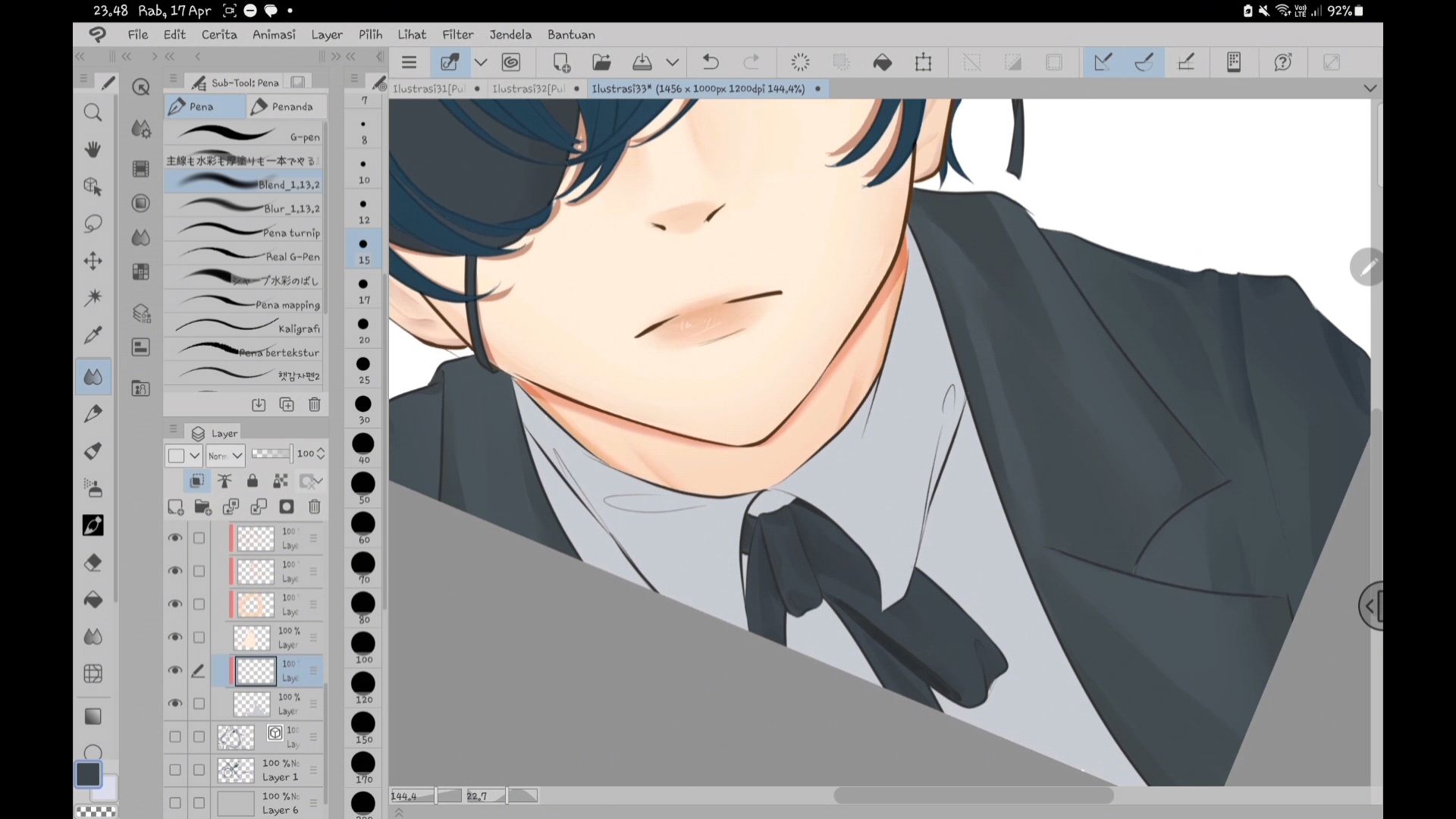This screenshot has height=819, width=1456.
Task: Create a layer mask
Action: pos(287,507)
